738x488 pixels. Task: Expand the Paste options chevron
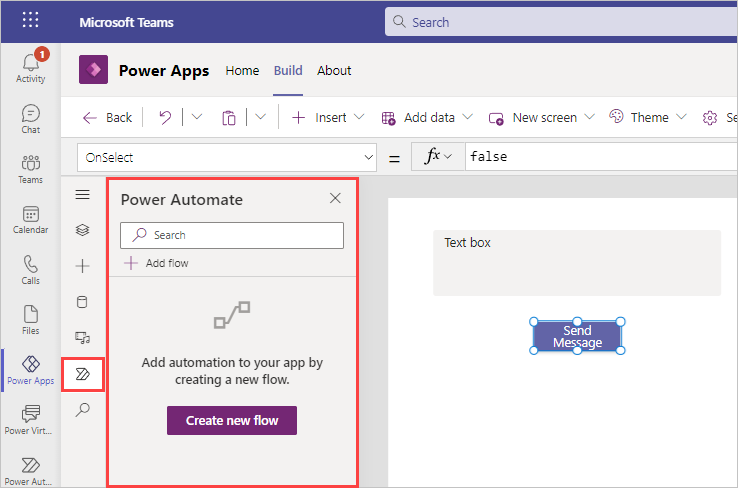click(260, 117)
